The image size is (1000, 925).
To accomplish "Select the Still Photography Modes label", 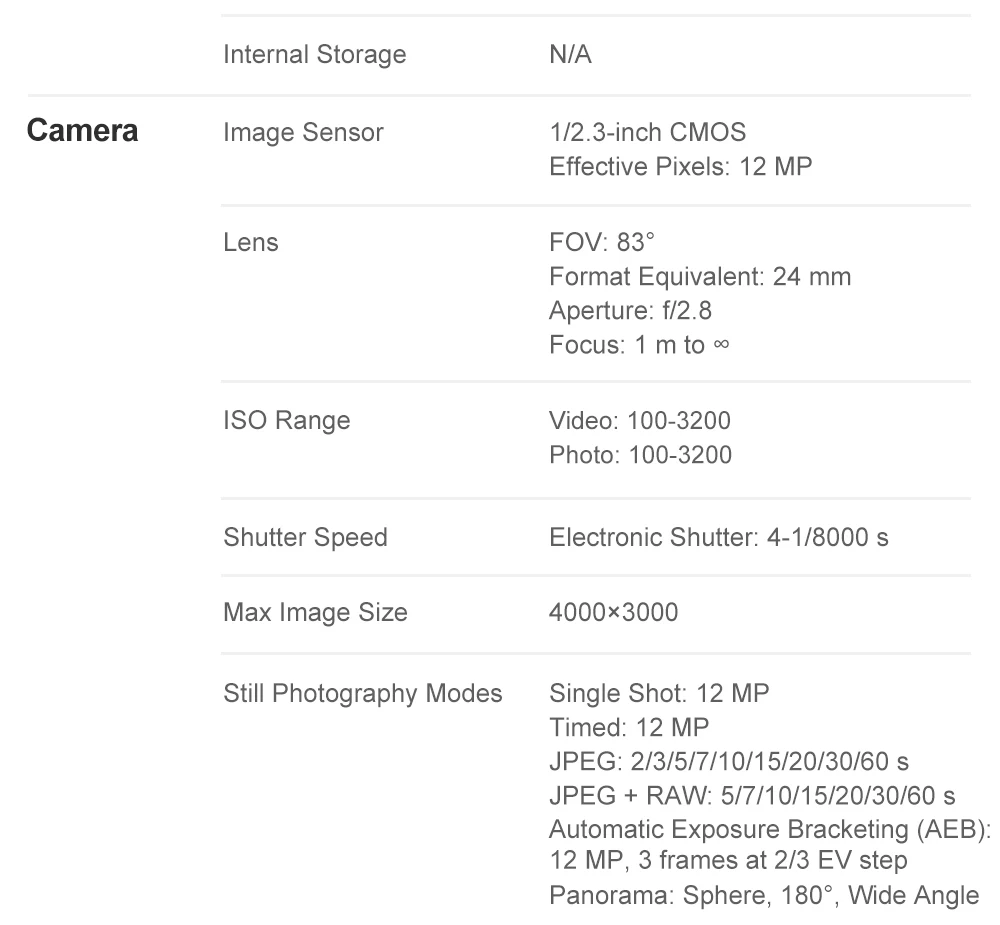I will coord(363,694).
